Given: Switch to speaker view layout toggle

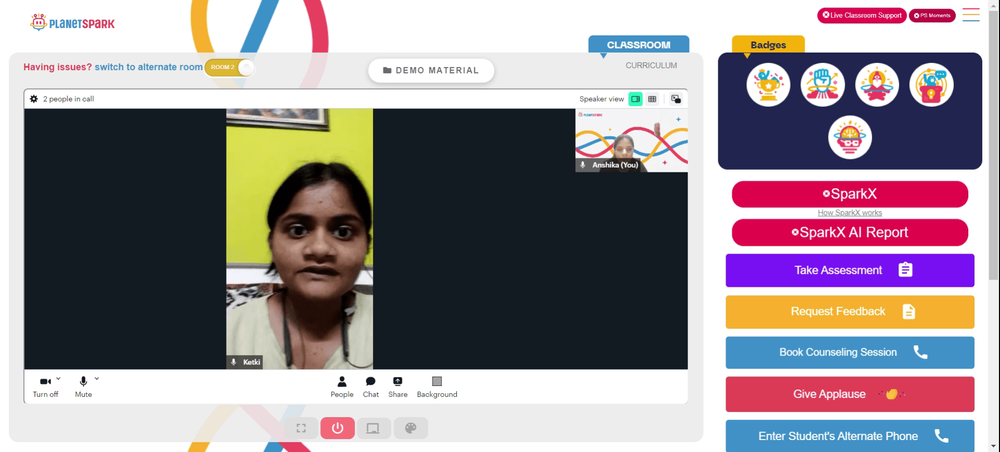Looking at the screenshot, I should click(635, 99).
